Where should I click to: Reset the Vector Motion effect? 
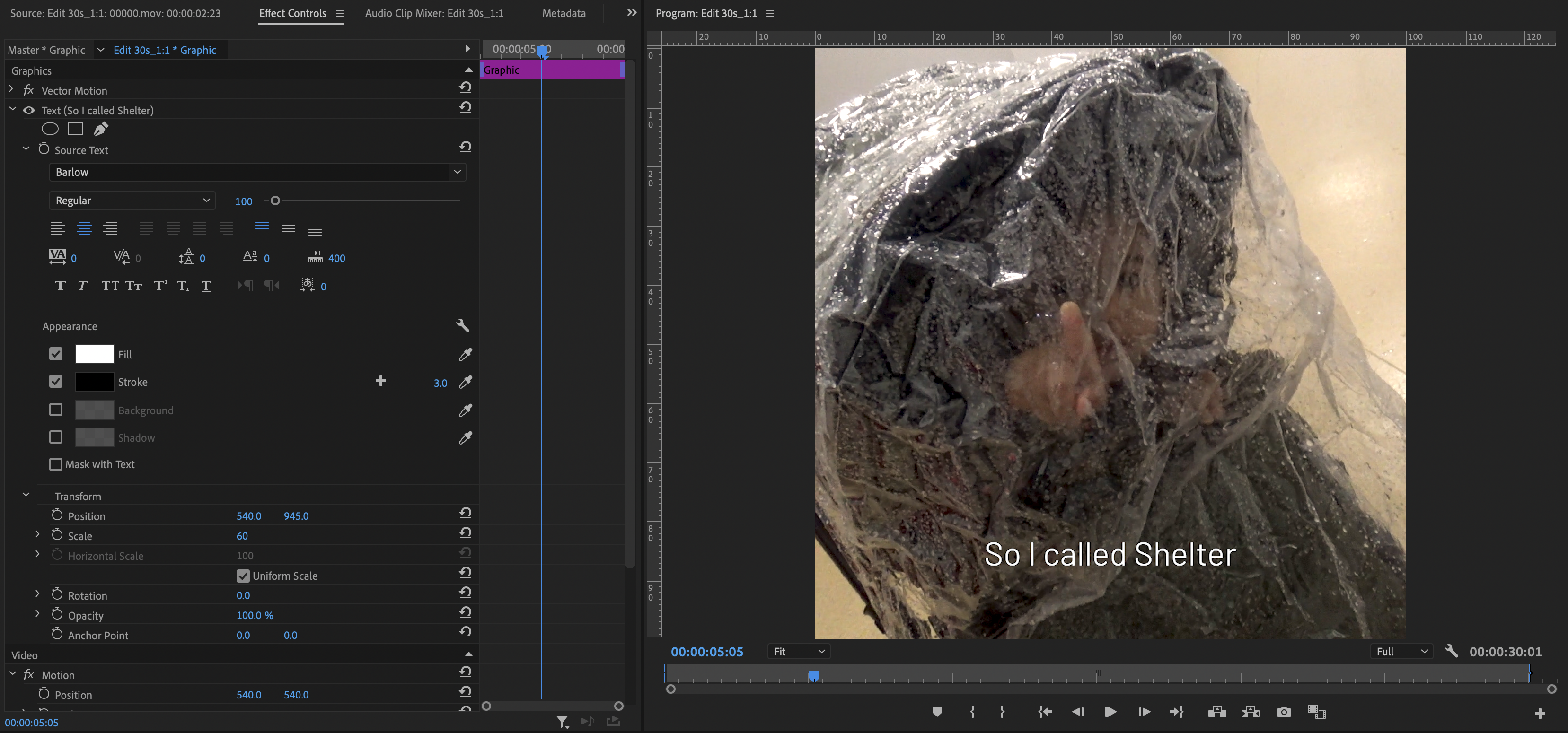pos(465,87)
